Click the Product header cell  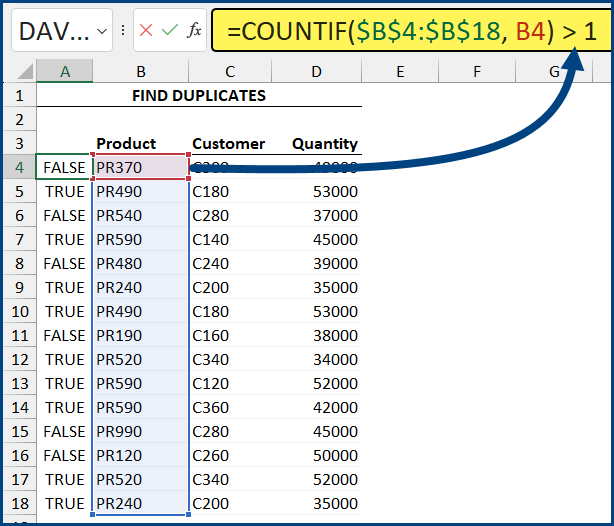click(x=126, y=144)
